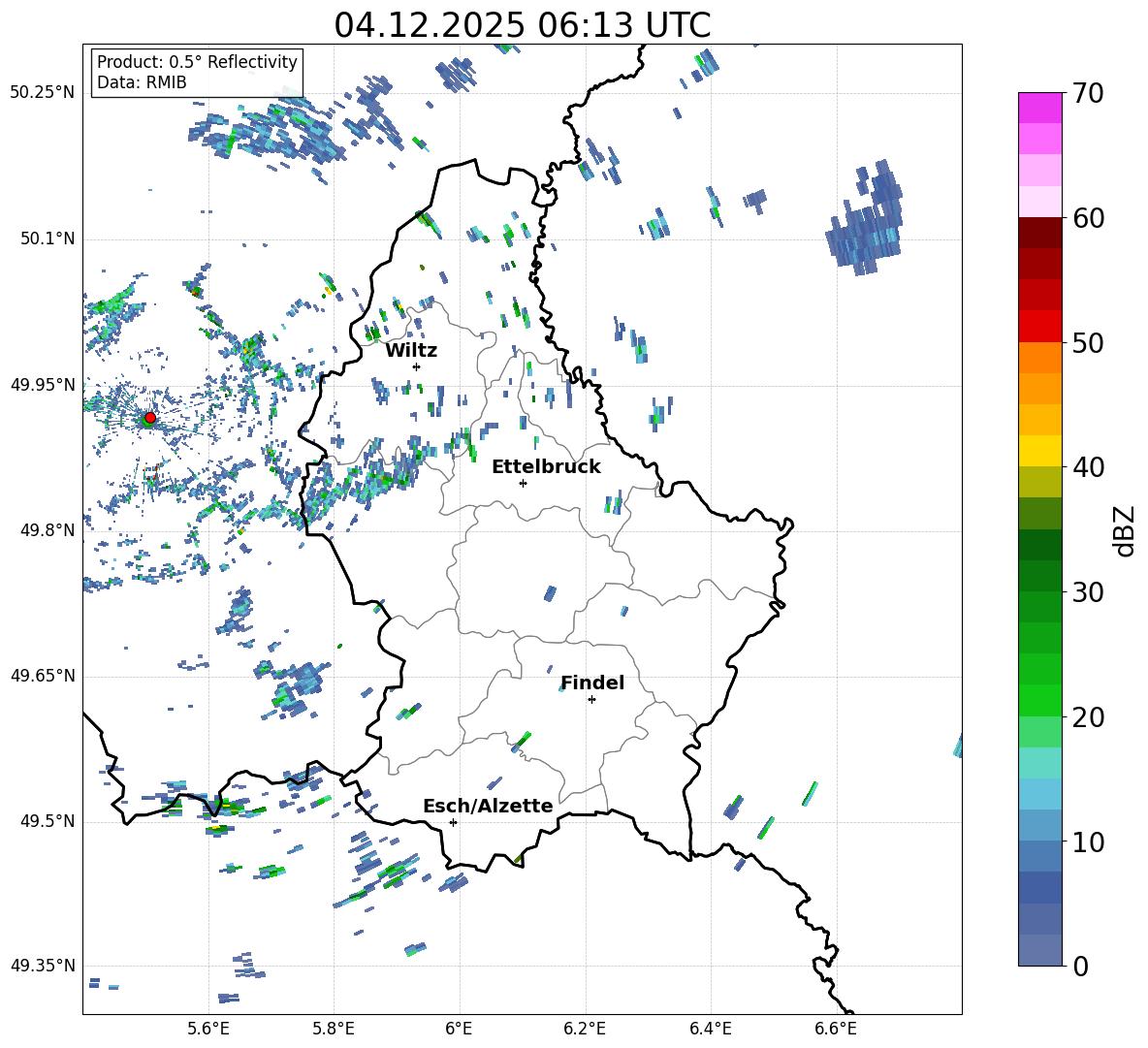
Task: Click the dBZ colorbar axis label
Action: [x=1125, y=530]
